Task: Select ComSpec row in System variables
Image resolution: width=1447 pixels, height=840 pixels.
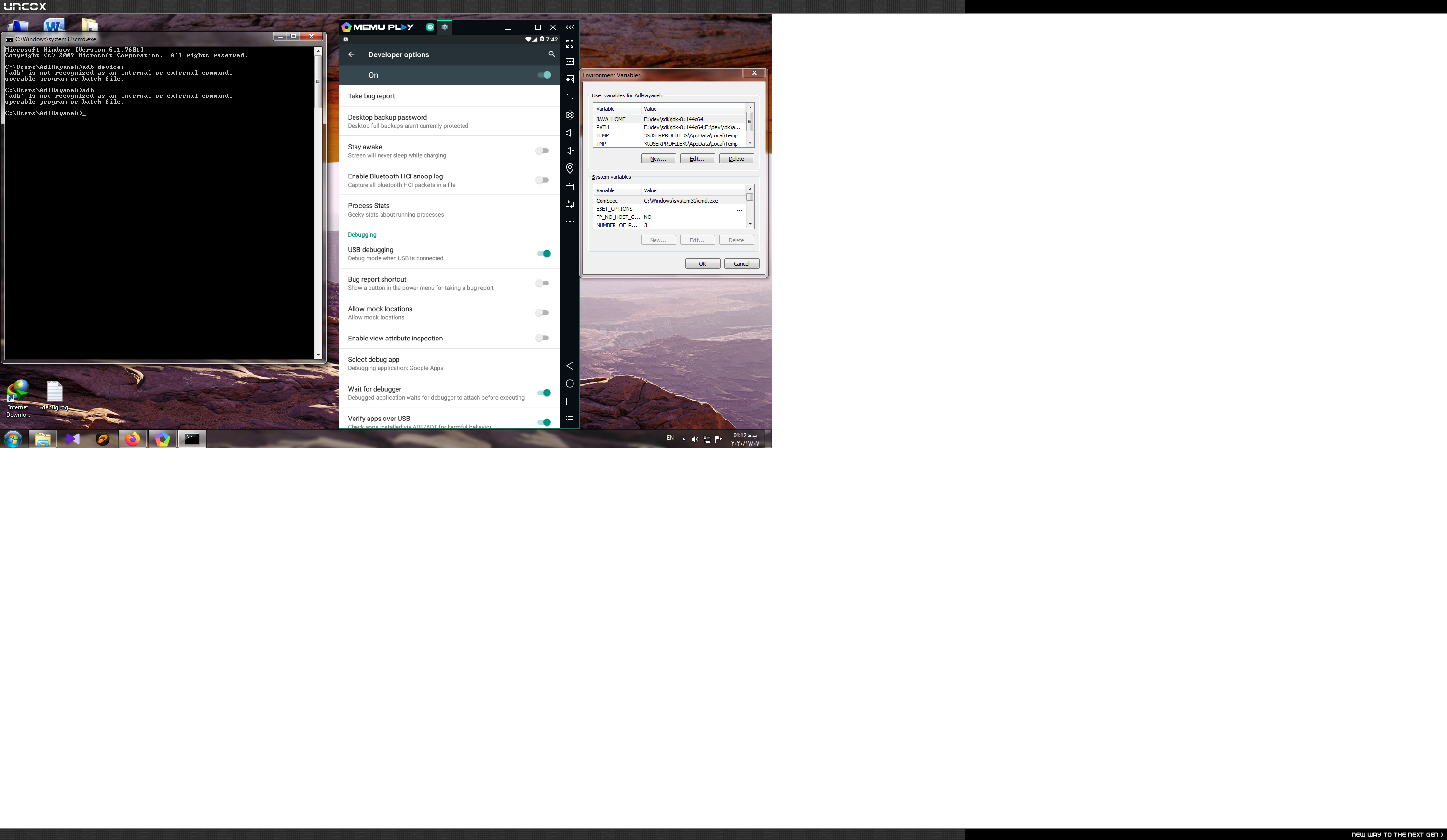Action: [x=669, y=201]
